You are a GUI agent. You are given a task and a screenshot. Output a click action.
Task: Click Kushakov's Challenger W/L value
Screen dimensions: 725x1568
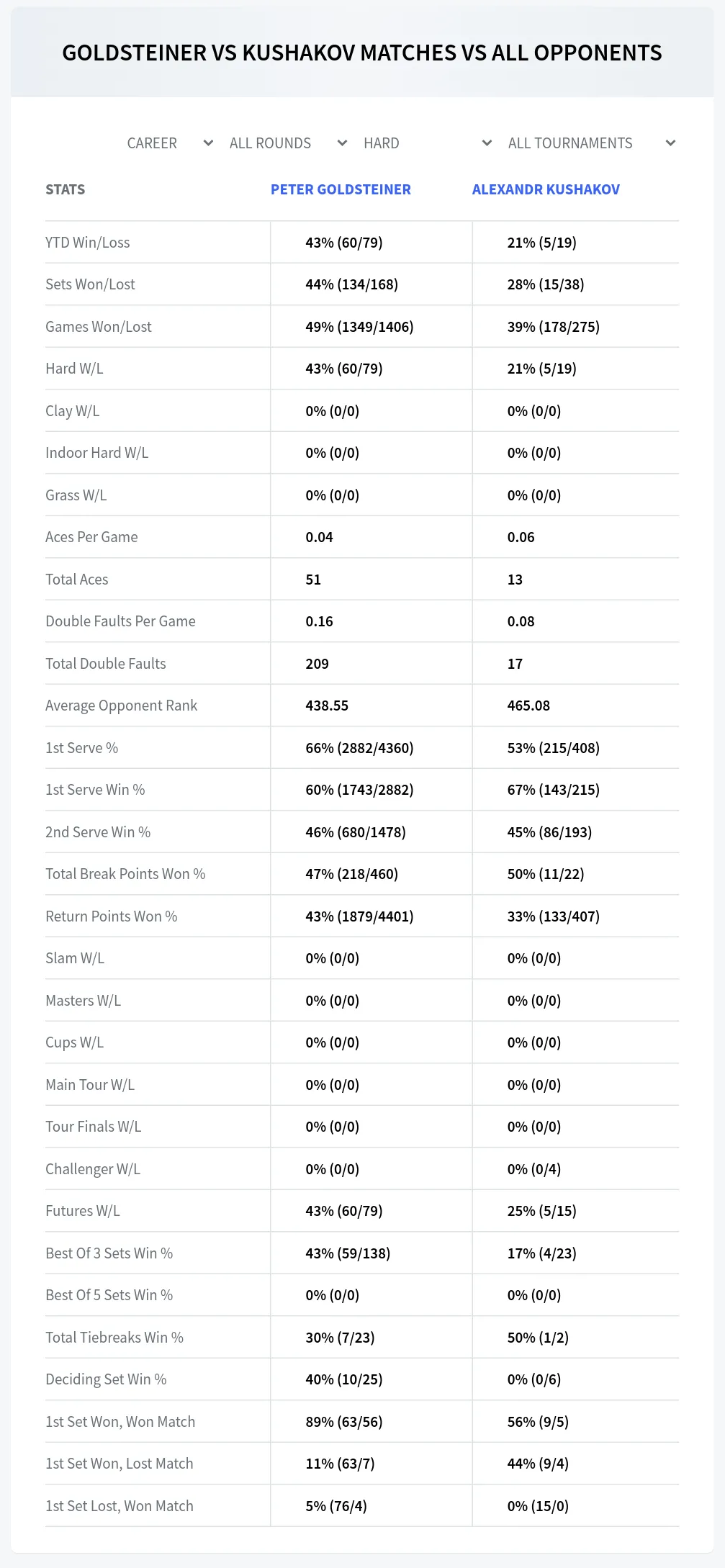(x=533, y=1169)
